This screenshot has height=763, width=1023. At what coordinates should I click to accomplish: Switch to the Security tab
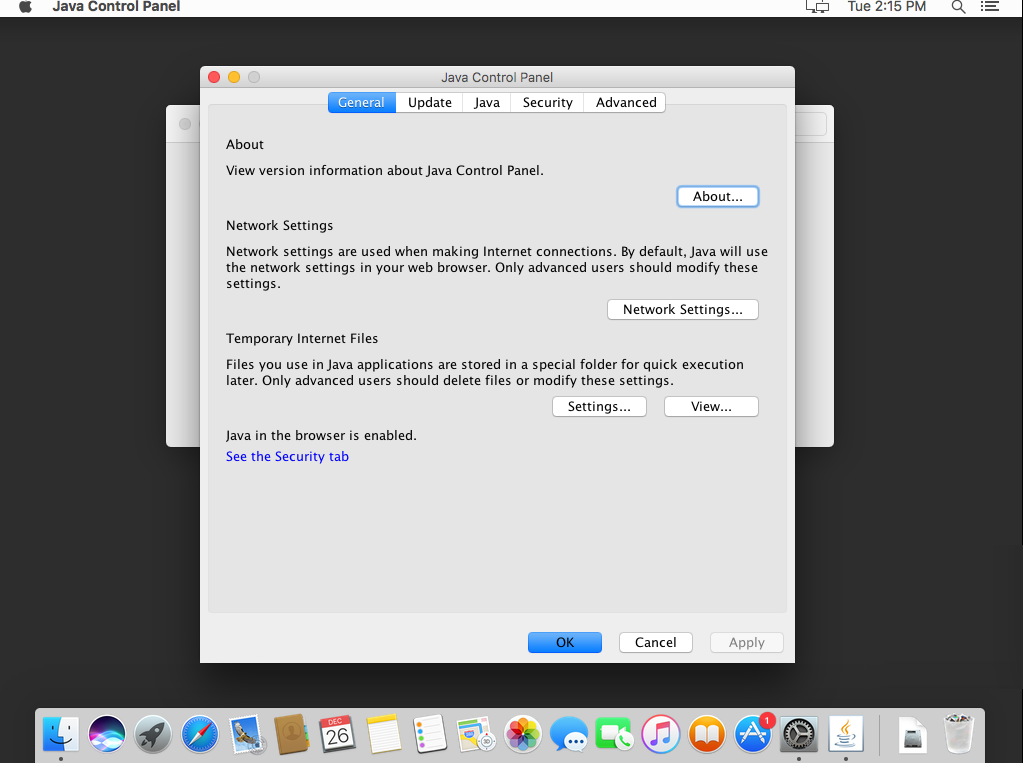click(x=547, y=102)
